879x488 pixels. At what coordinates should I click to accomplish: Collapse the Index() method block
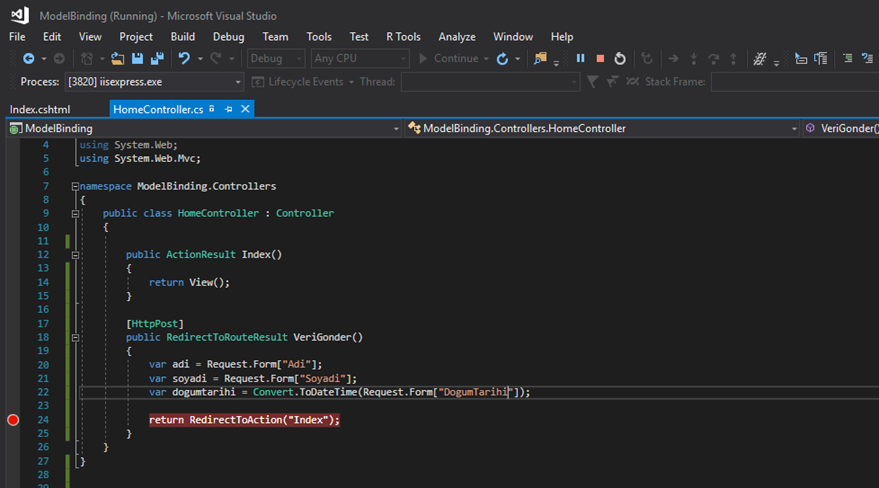(75, 255)
